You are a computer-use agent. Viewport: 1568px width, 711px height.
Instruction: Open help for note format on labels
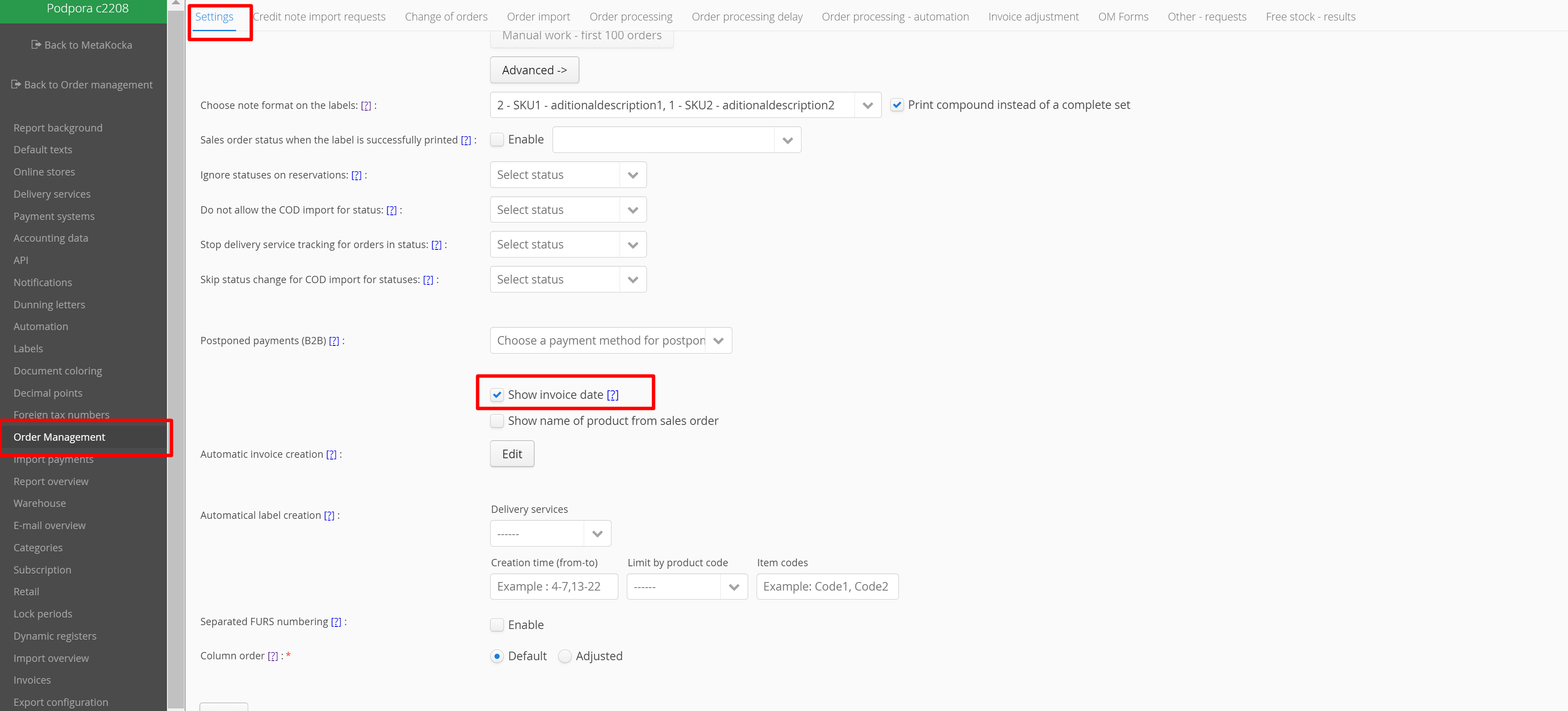(366, 105)
